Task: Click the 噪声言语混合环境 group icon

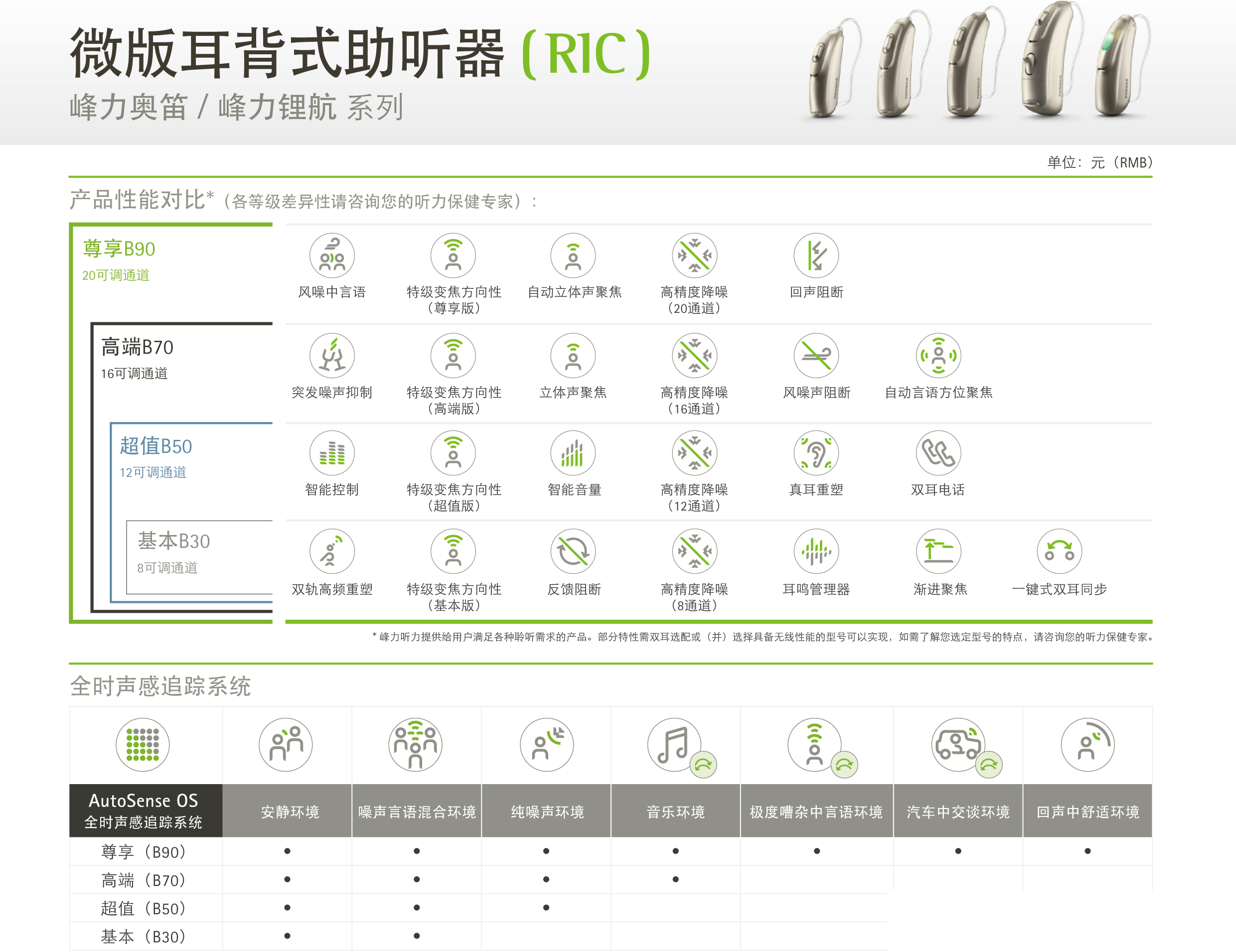Action: click(x=415, y=744)
